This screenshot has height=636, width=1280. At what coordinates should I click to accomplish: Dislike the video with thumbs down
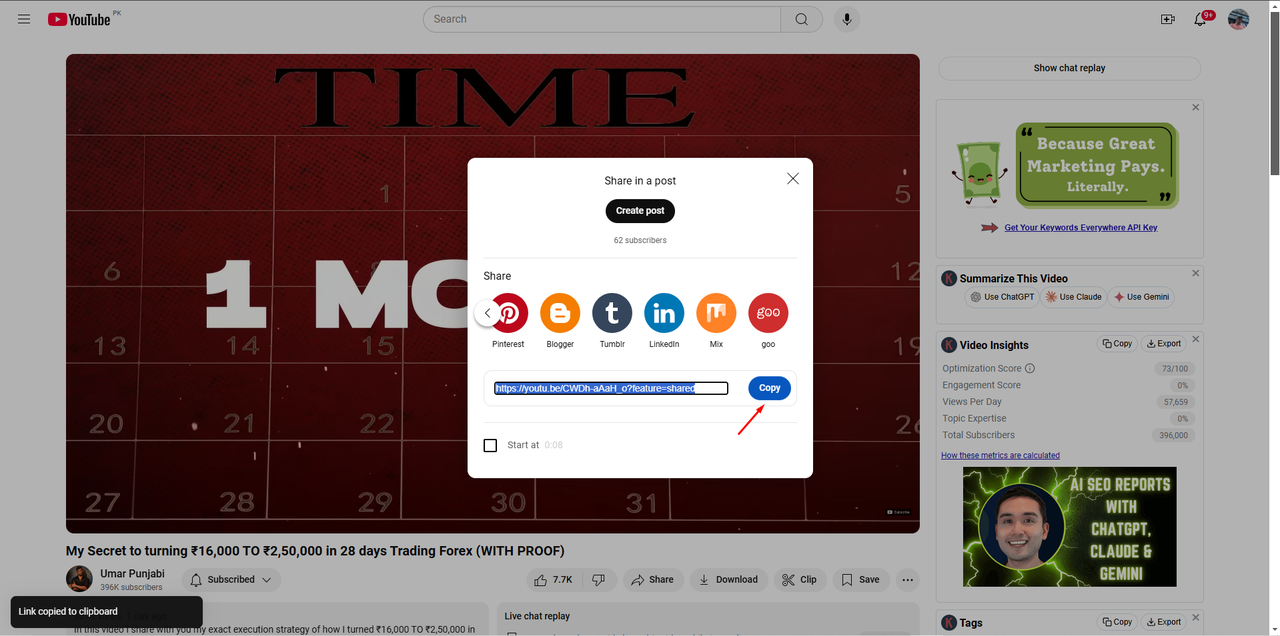[599, 580]
